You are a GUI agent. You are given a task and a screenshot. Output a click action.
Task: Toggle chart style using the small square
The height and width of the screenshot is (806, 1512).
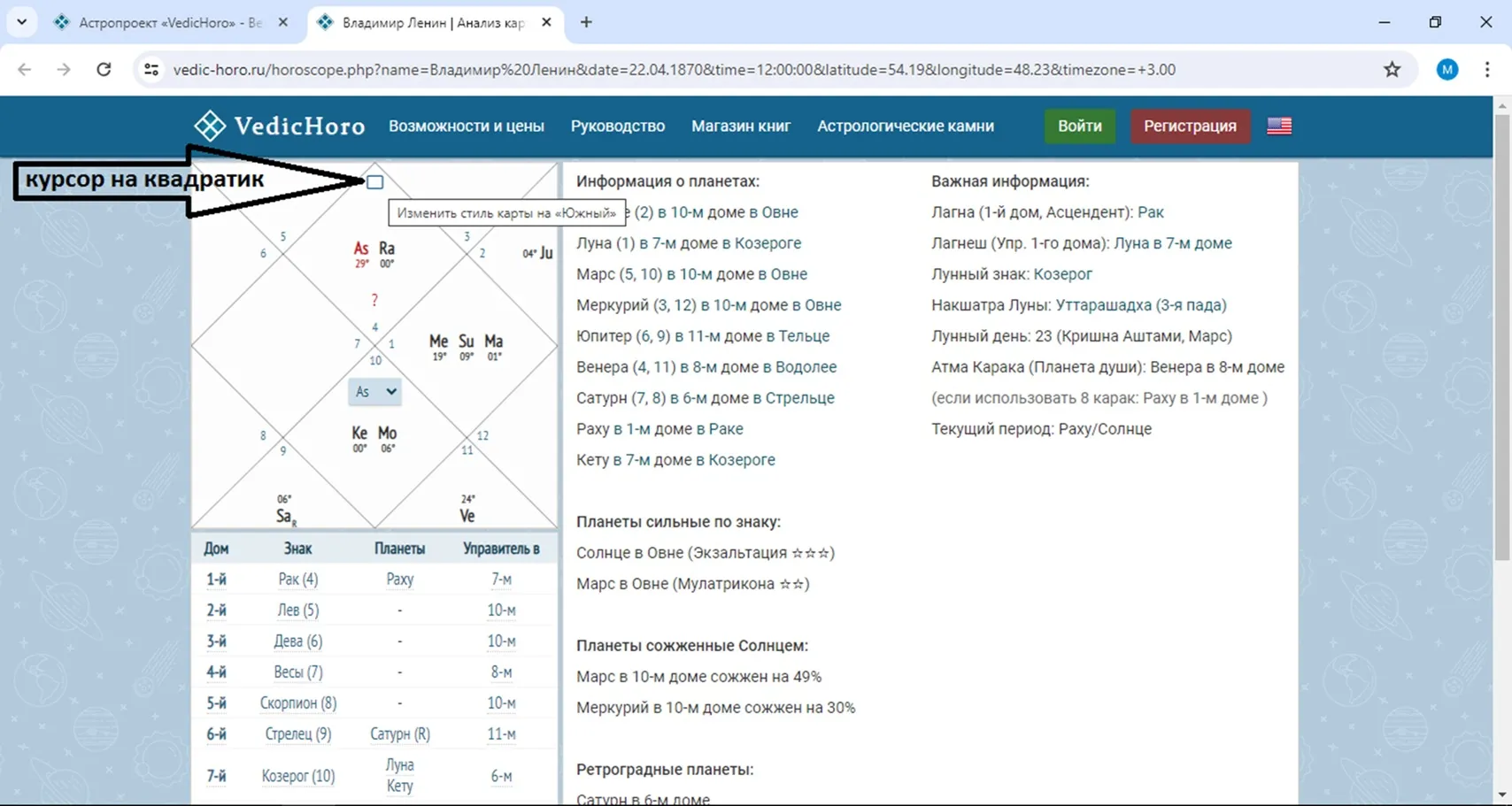pyautogui.click(x=375, y=182)
